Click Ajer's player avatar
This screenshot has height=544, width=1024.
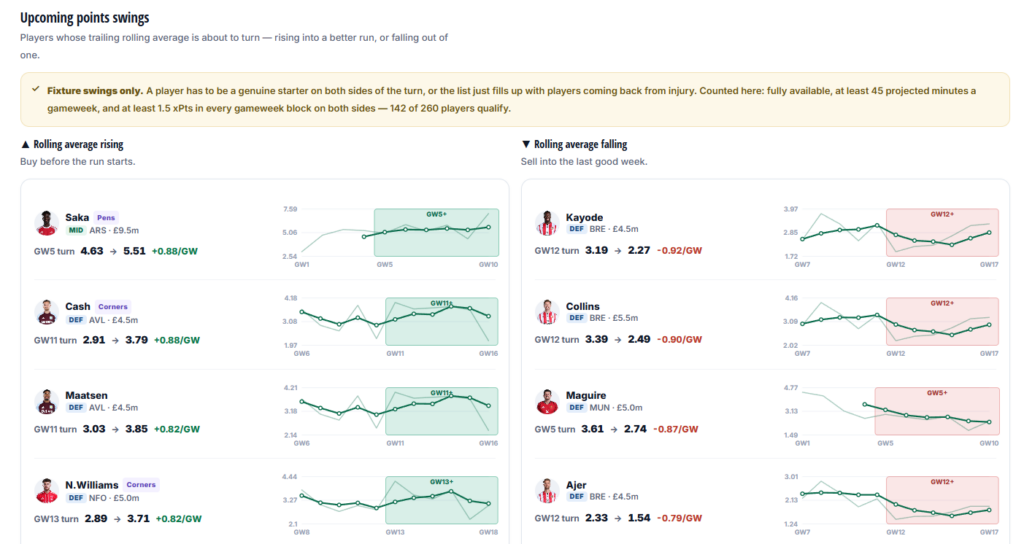[x=547, y=490]
